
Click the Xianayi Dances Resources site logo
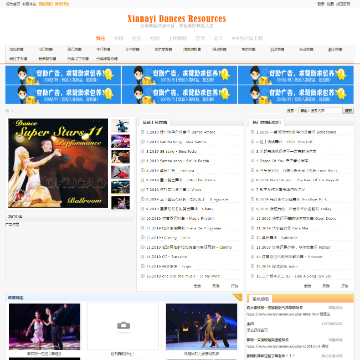coord(177,19)
